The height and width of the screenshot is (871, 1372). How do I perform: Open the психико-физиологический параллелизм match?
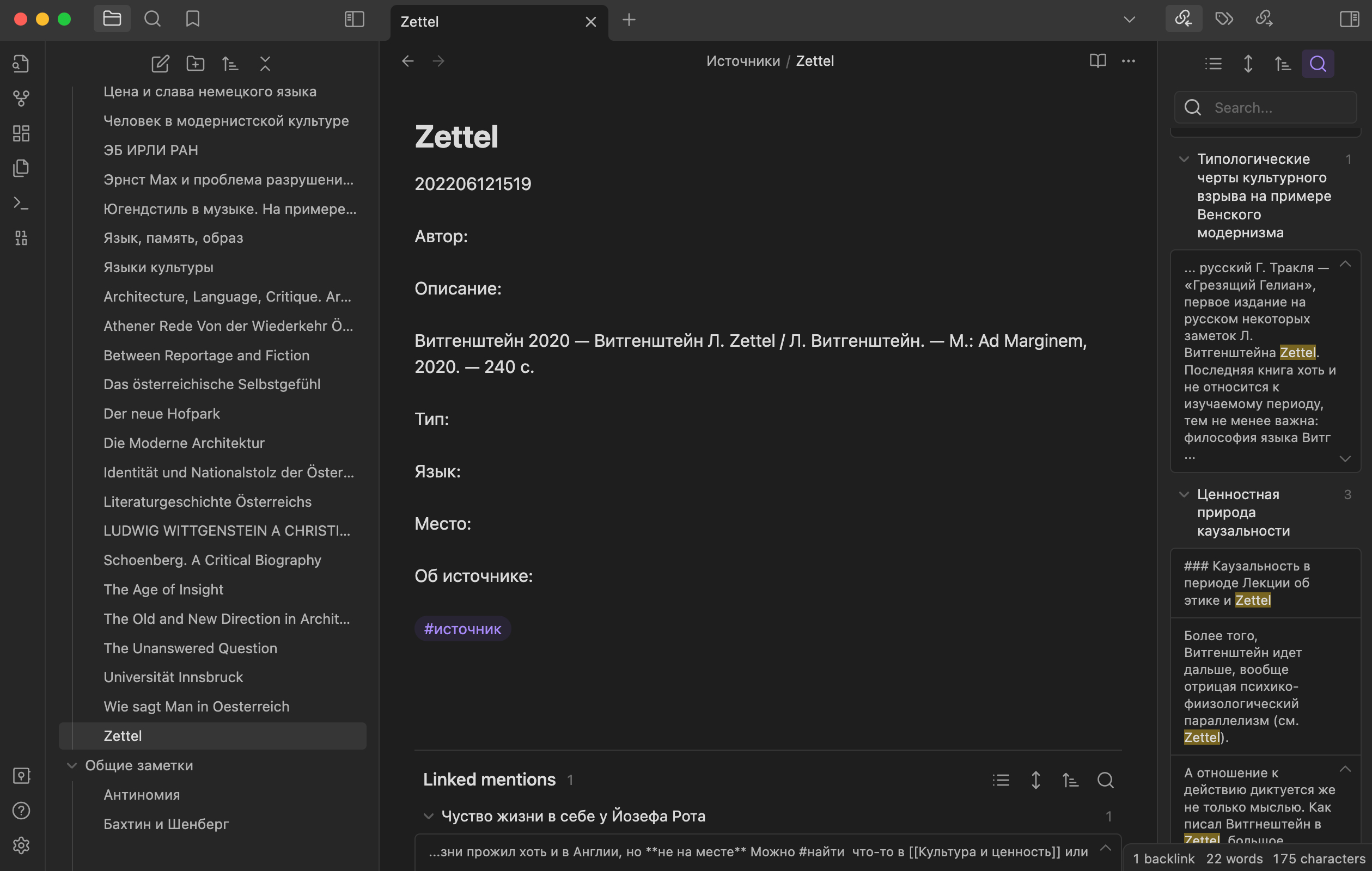pos(1265,686)
